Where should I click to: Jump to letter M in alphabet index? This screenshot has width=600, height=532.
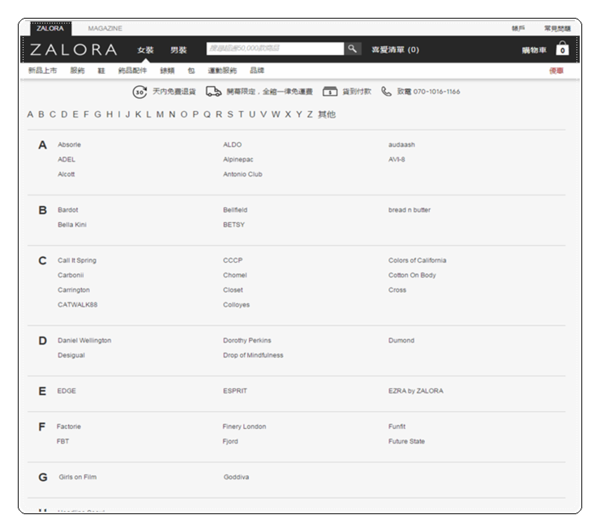[160, 114]
